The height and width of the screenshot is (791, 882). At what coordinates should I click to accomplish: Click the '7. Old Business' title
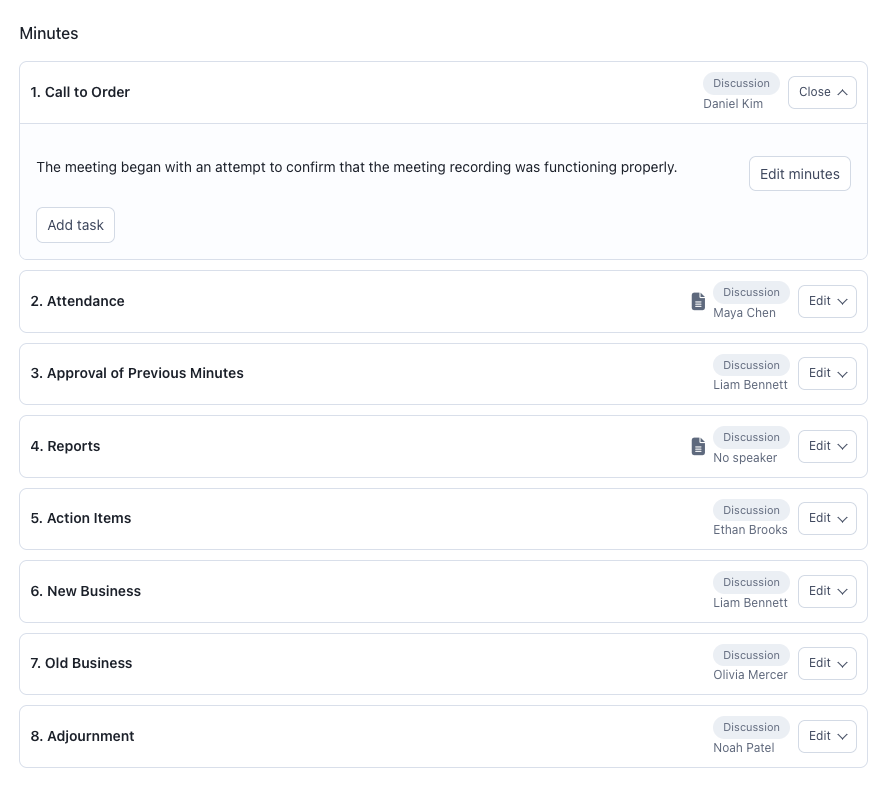coord(81,663)
